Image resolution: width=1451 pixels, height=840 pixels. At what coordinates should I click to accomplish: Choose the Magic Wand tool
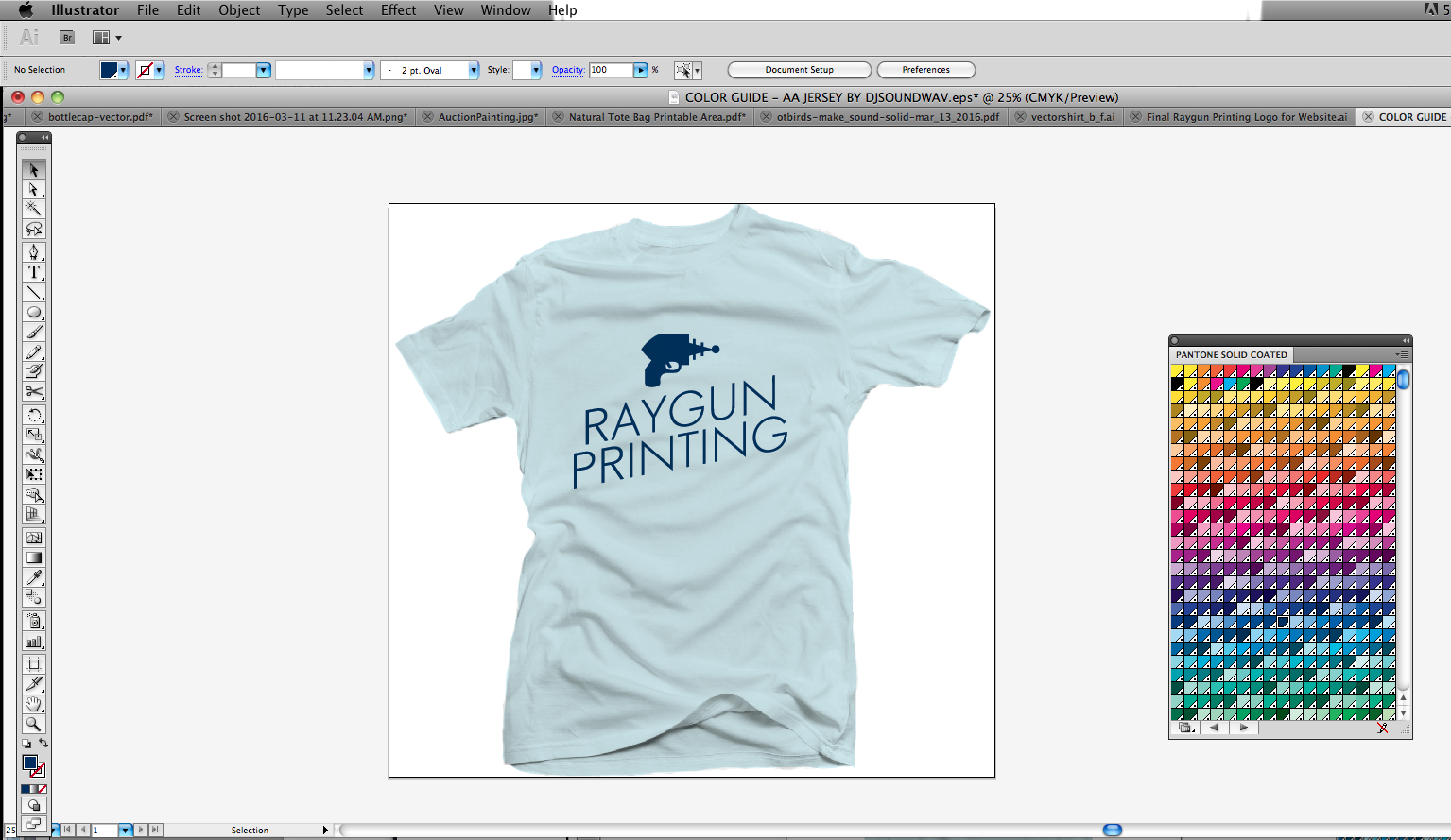pos(34,210)
